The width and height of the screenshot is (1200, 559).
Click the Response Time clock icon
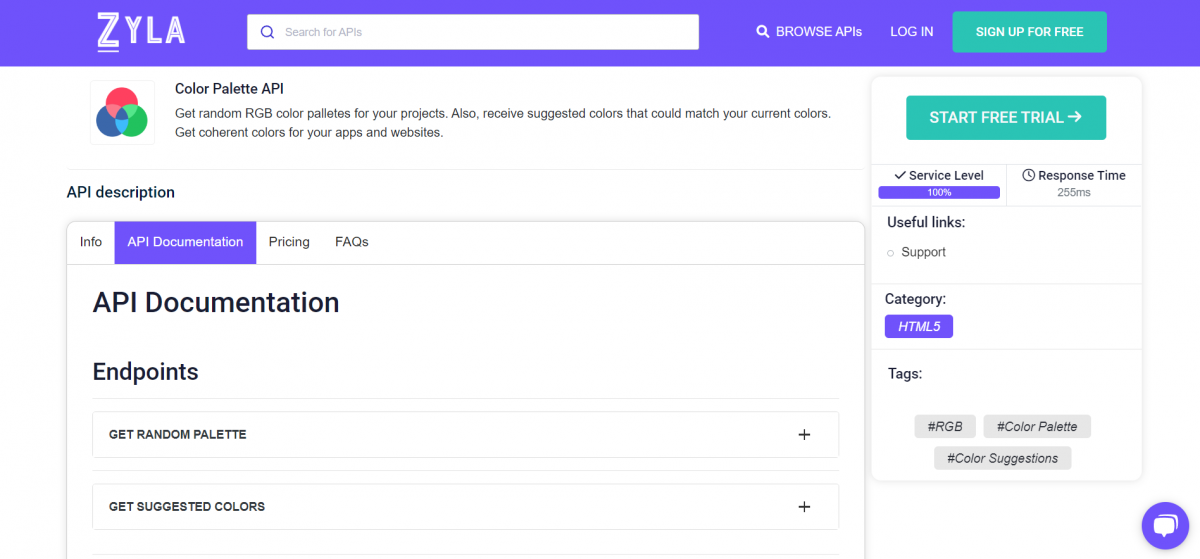pyautogui.click(x=1028, y=175)
